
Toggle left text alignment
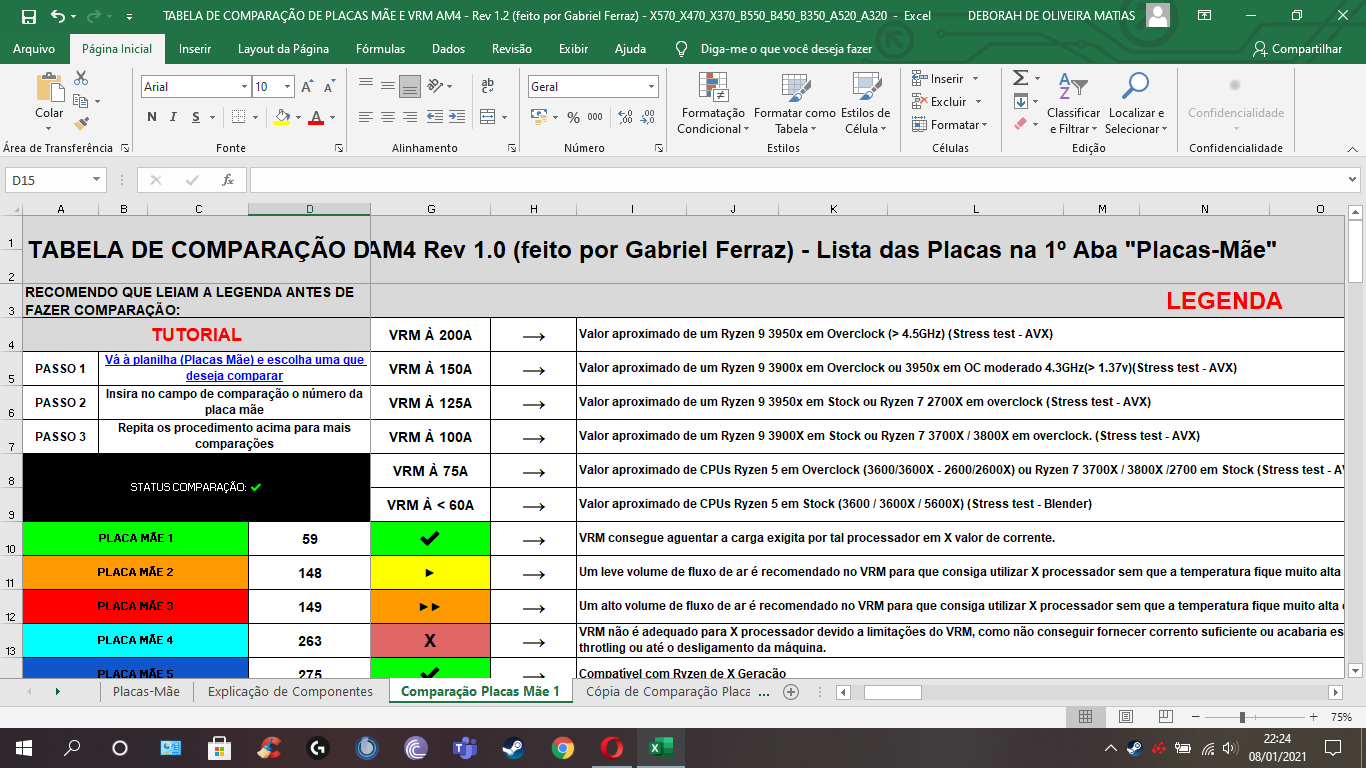pos(366,117)
